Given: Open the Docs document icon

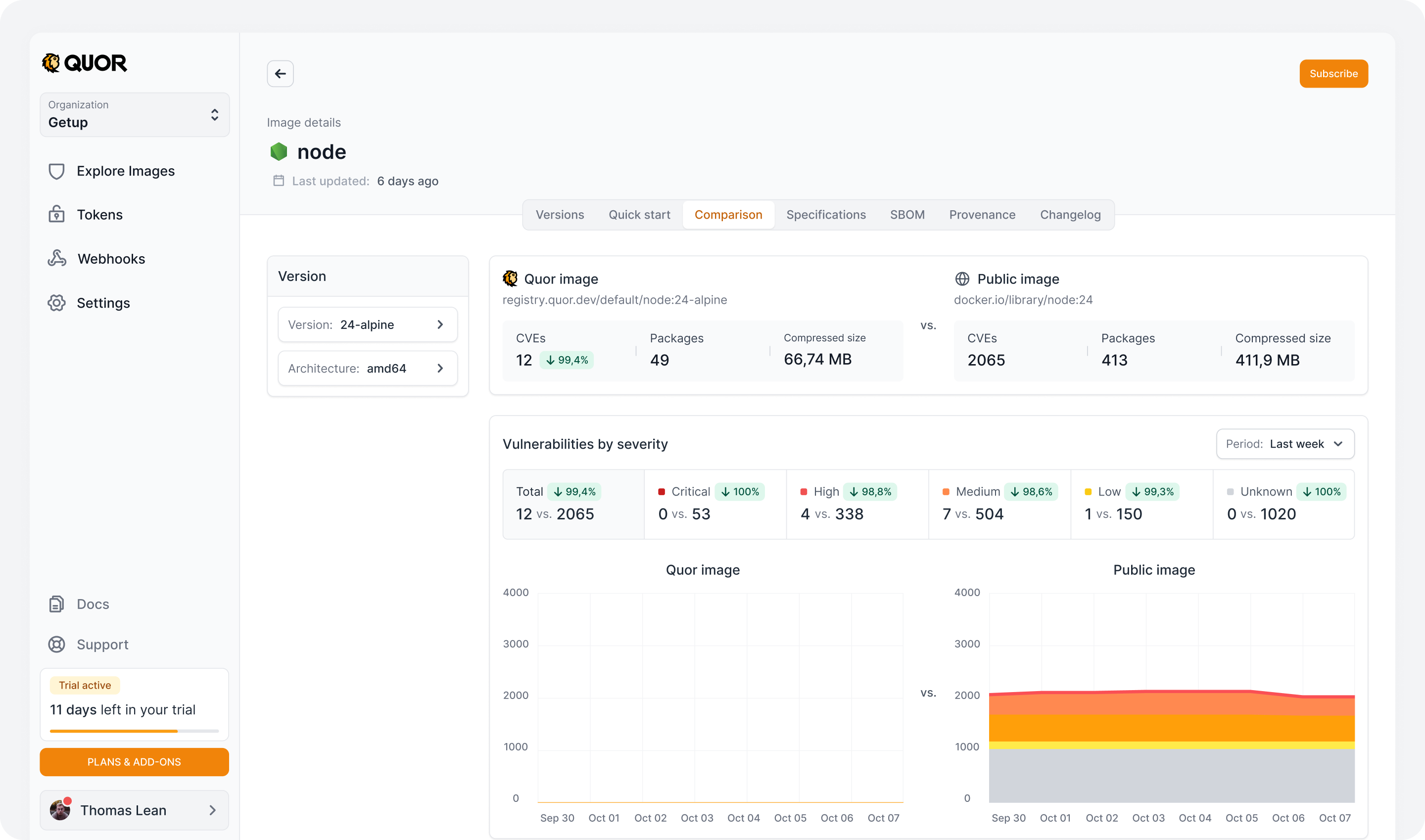Looking at the screenshot, I should click(x=56, y=604).
